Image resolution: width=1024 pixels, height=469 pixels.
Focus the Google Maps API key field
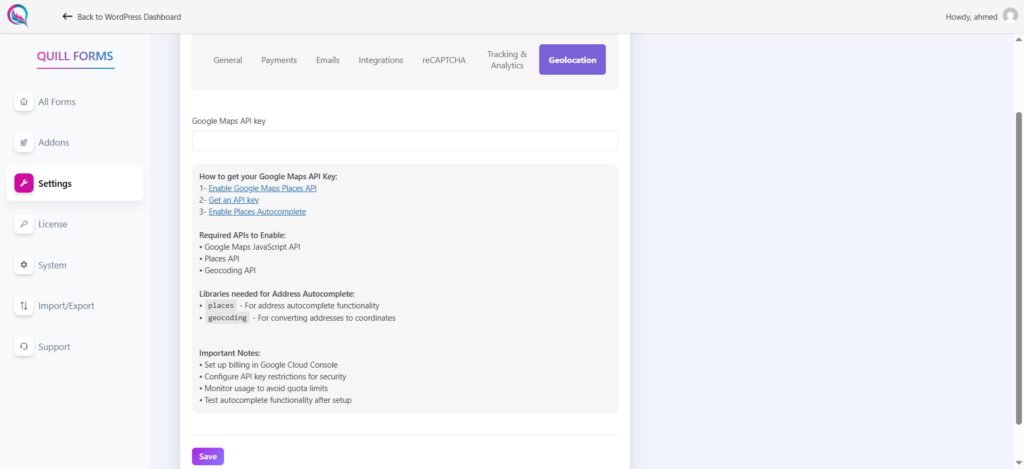point(405,141)
